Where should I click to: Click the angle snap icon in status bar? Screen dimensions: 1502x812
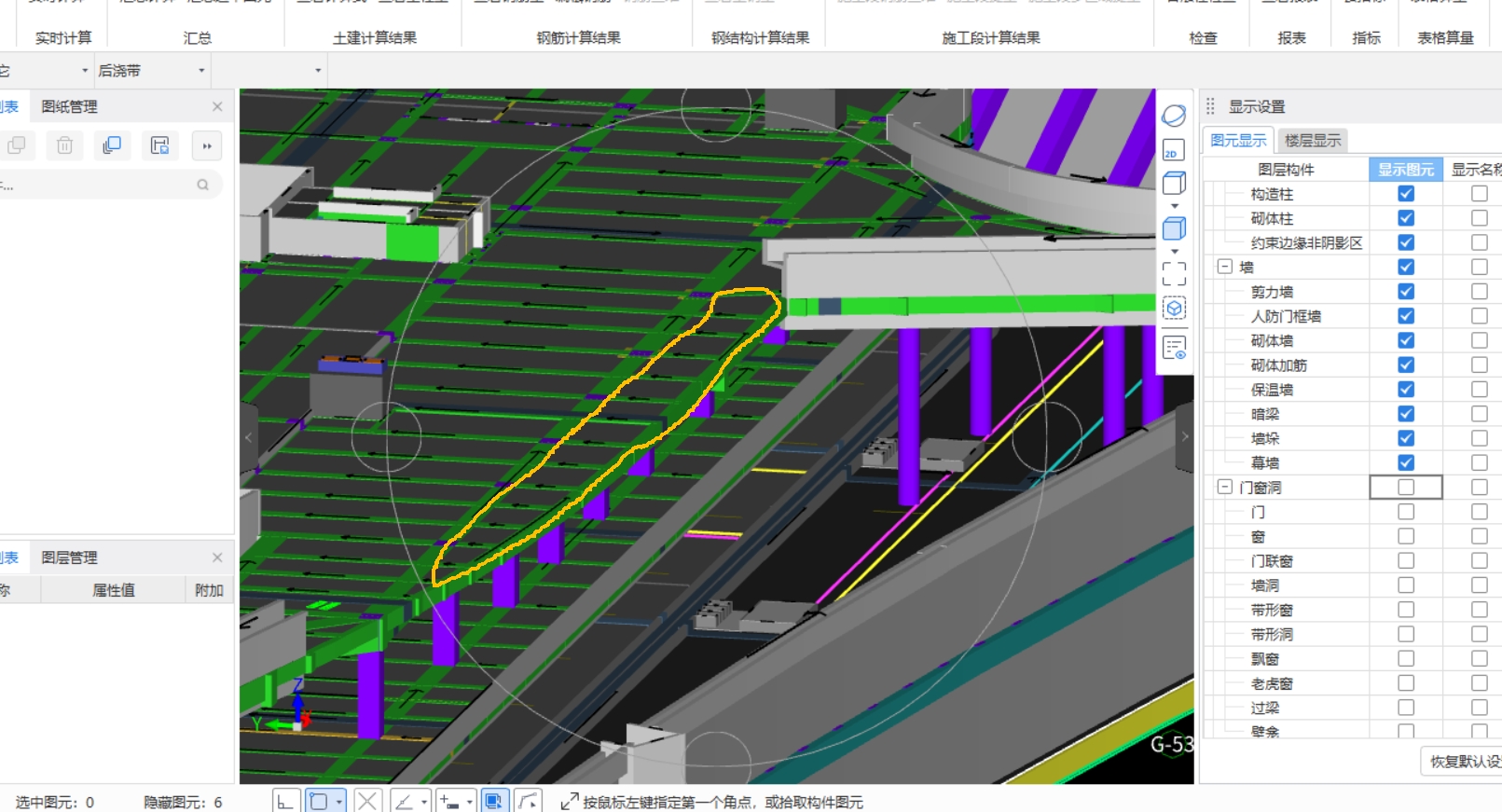pyautogui.click(x=404, y=801)
